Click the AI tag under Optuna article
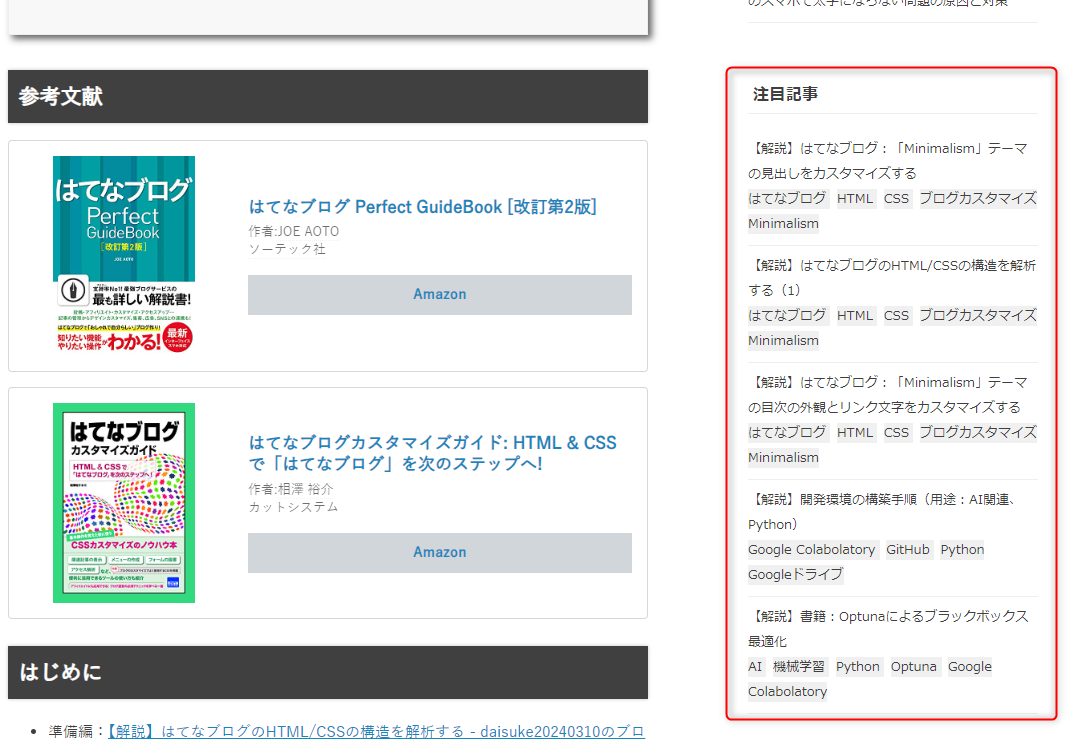 pos(755,667)
